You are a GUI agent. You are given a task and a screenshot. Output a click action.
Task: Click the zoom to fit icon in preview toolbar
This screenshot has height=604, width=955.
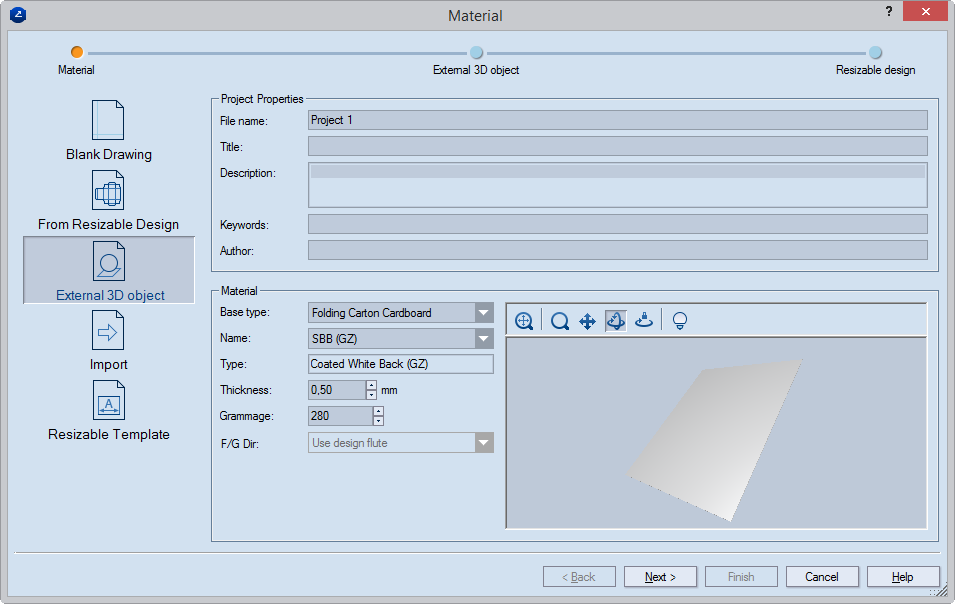point(524,321)
